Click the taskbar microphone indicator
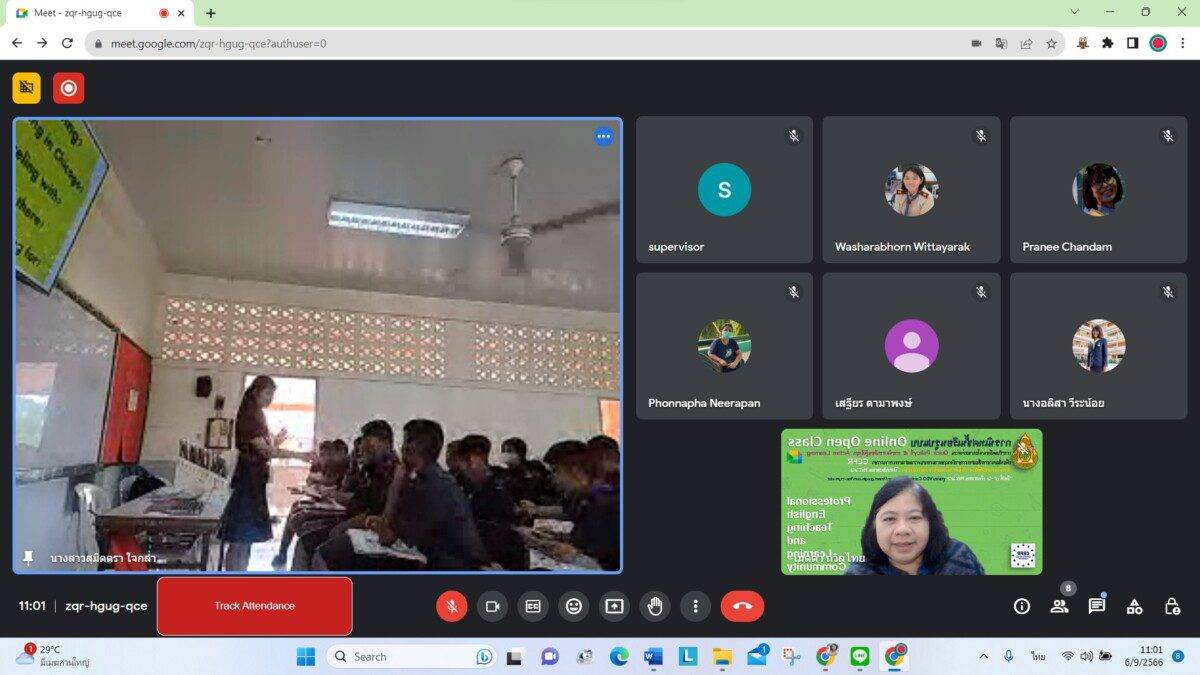This screenshot has height=675, width=1200. click(1008, 656)
